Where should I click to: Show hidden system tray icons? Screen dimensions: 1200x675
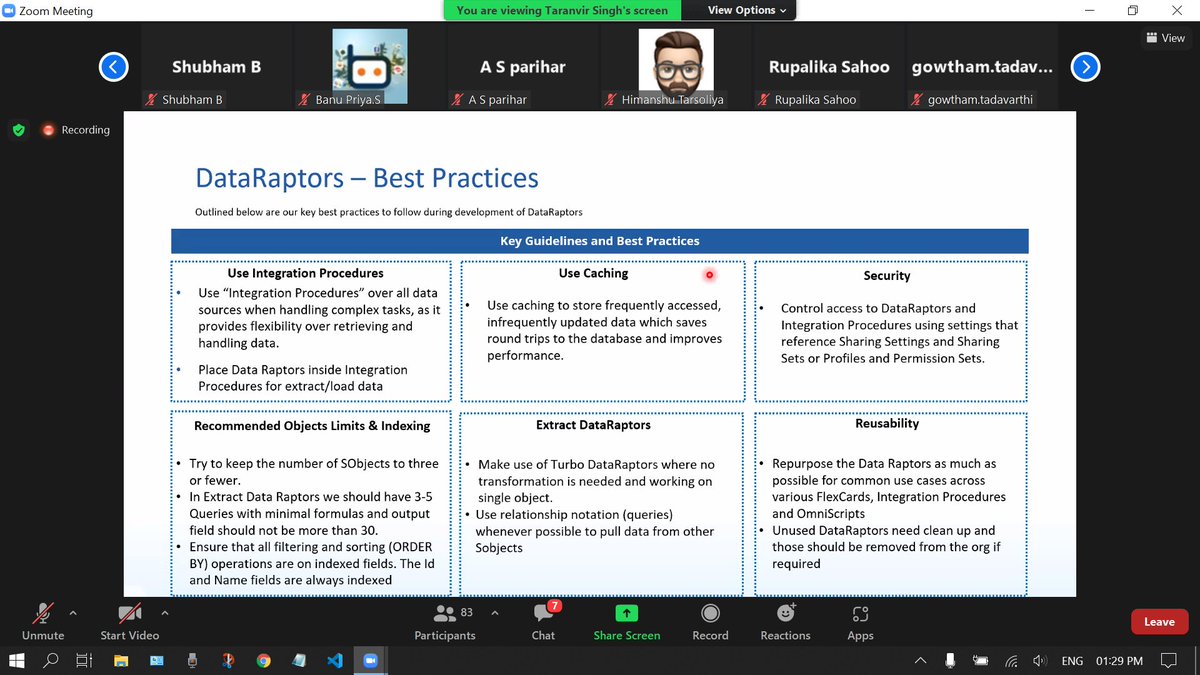point(919,661)
